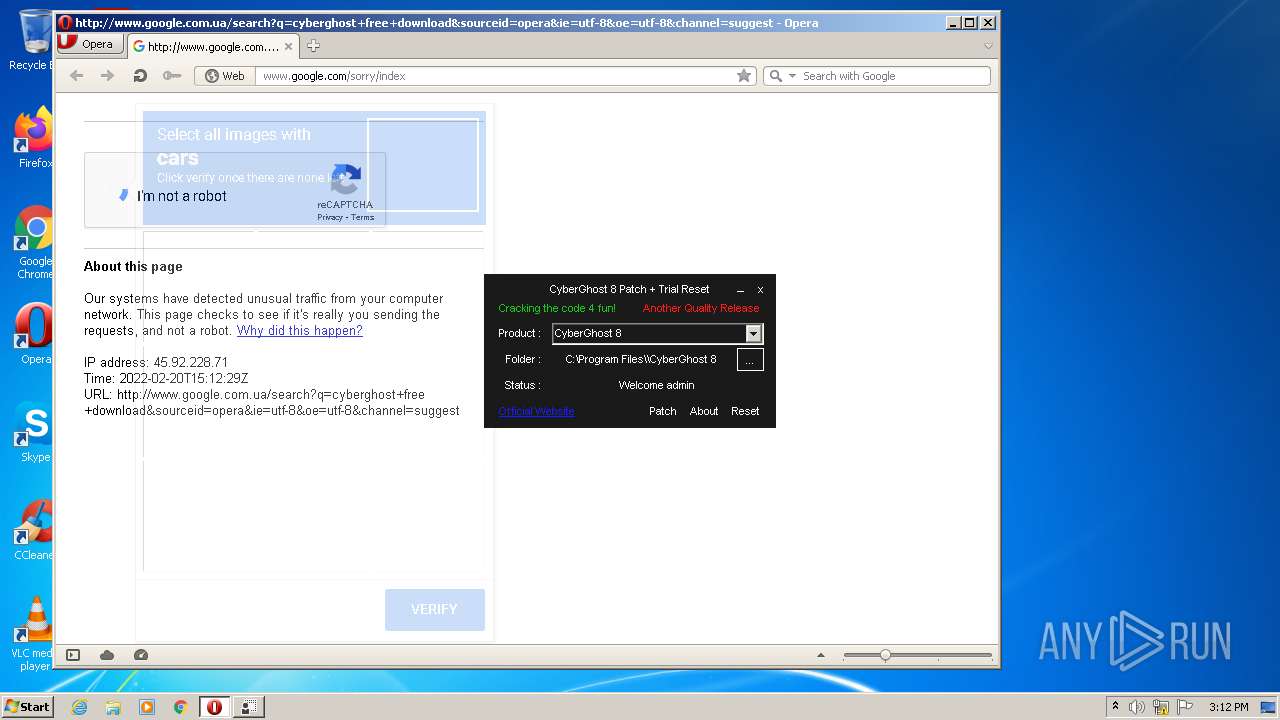Launch Internet Explorer from taskbar

point(79,707)
